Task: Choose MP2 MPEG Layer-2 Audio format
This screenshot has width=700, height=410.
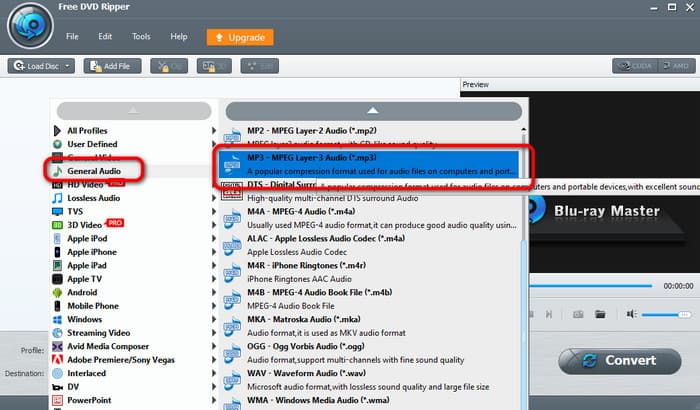Action: (371, 136)
